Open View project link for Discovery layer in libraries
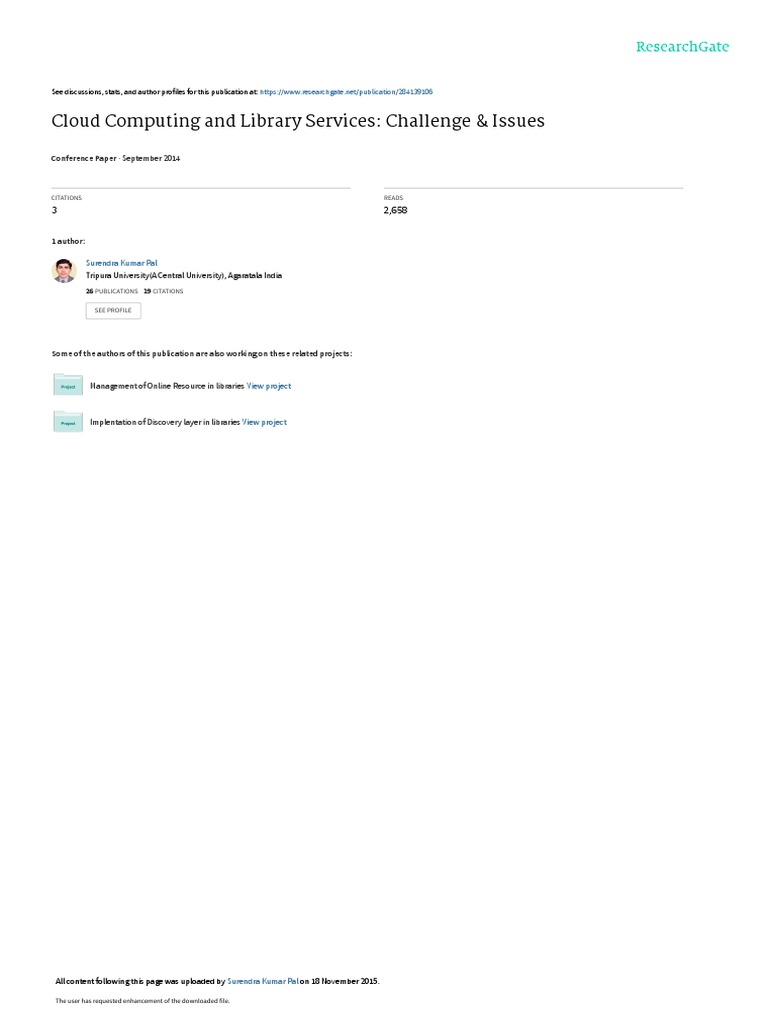The height and width of the screenshot is (1024, 768). tap(264, 423)
